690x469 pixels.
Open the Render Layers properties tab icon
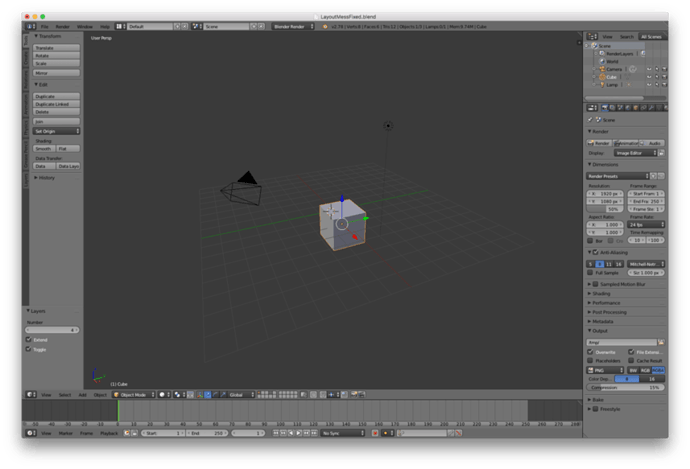613,108
